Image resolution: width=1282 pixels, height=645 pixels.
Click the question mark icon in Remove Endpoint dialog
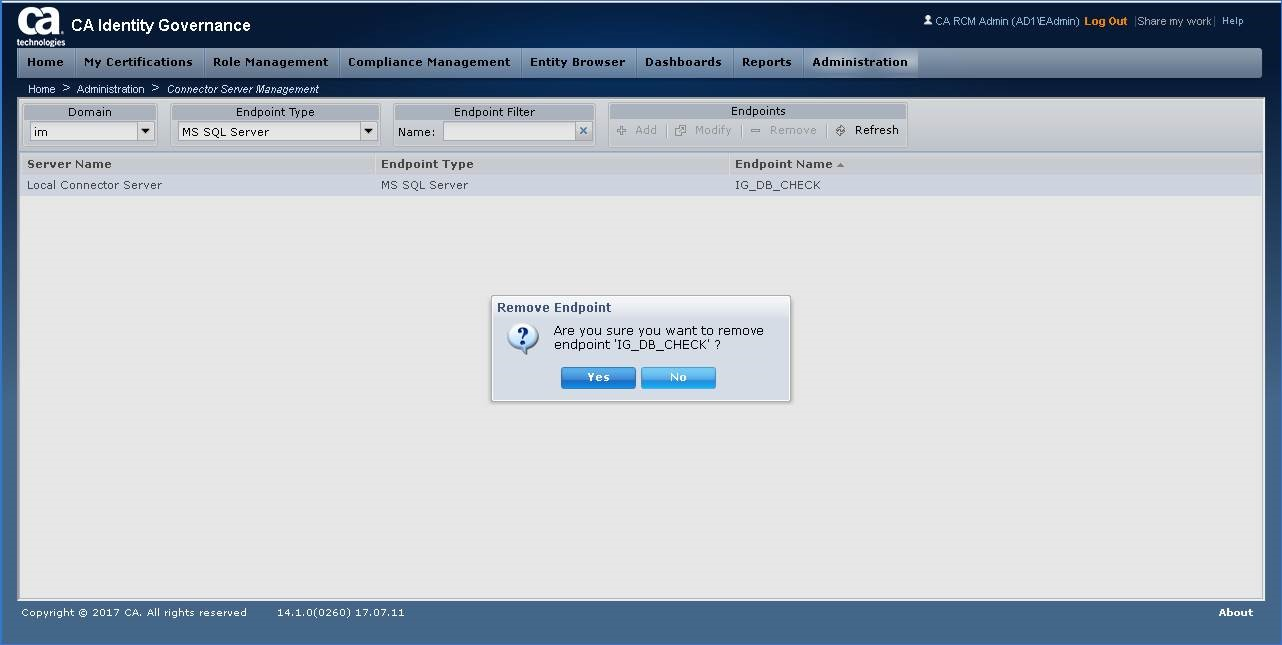coord(523,339)
